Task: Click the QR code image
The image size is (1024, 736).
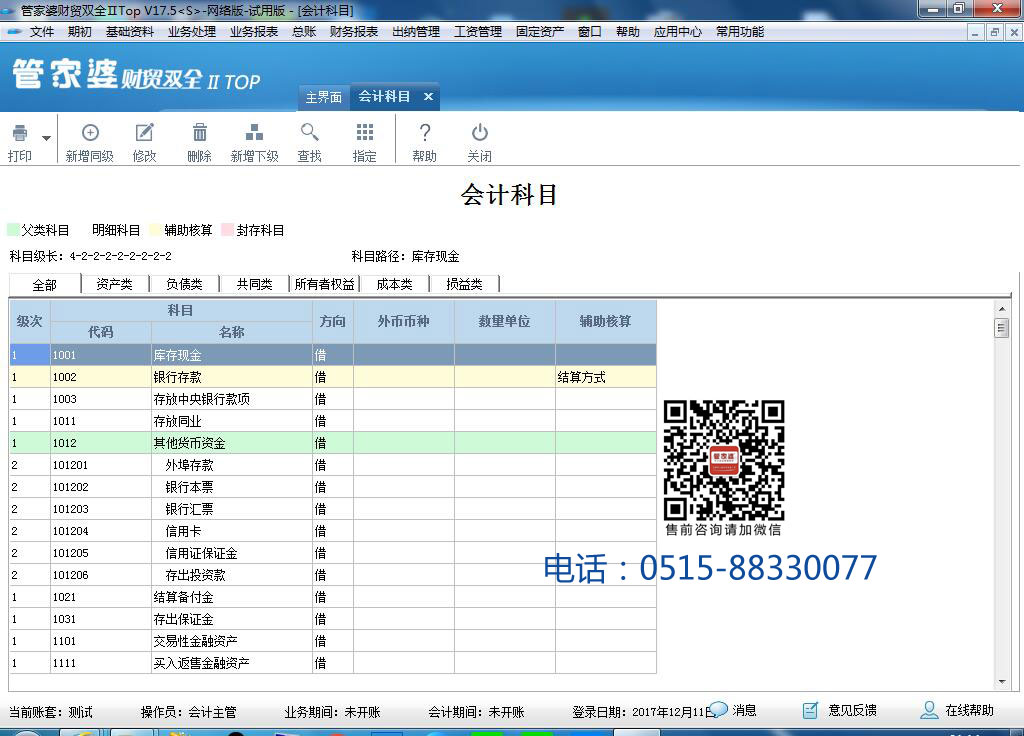Action: click(x=724, y=460)
